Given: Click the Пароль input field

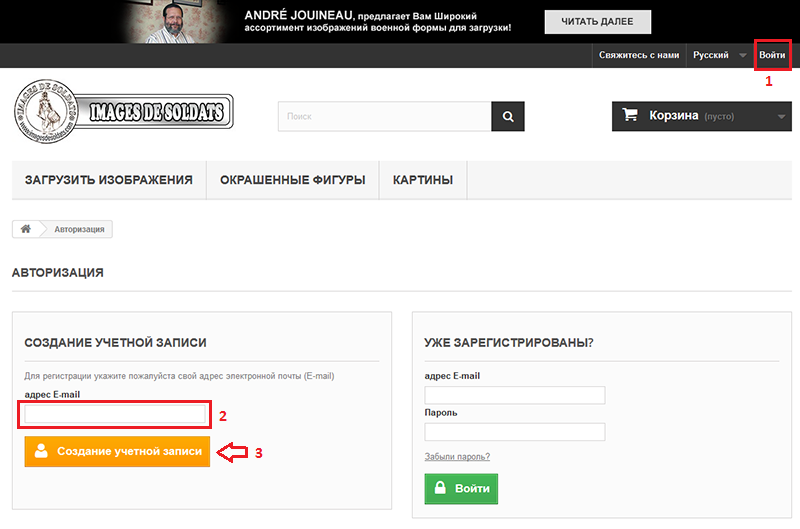Looking at the screenshot, I should [515, 432].
